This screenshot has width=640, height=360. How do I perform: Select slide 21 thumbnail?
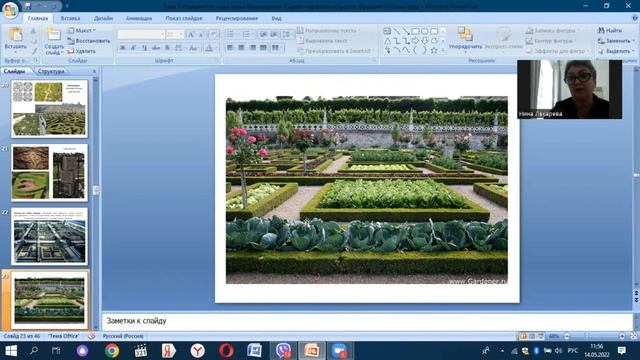coord(49,172)
